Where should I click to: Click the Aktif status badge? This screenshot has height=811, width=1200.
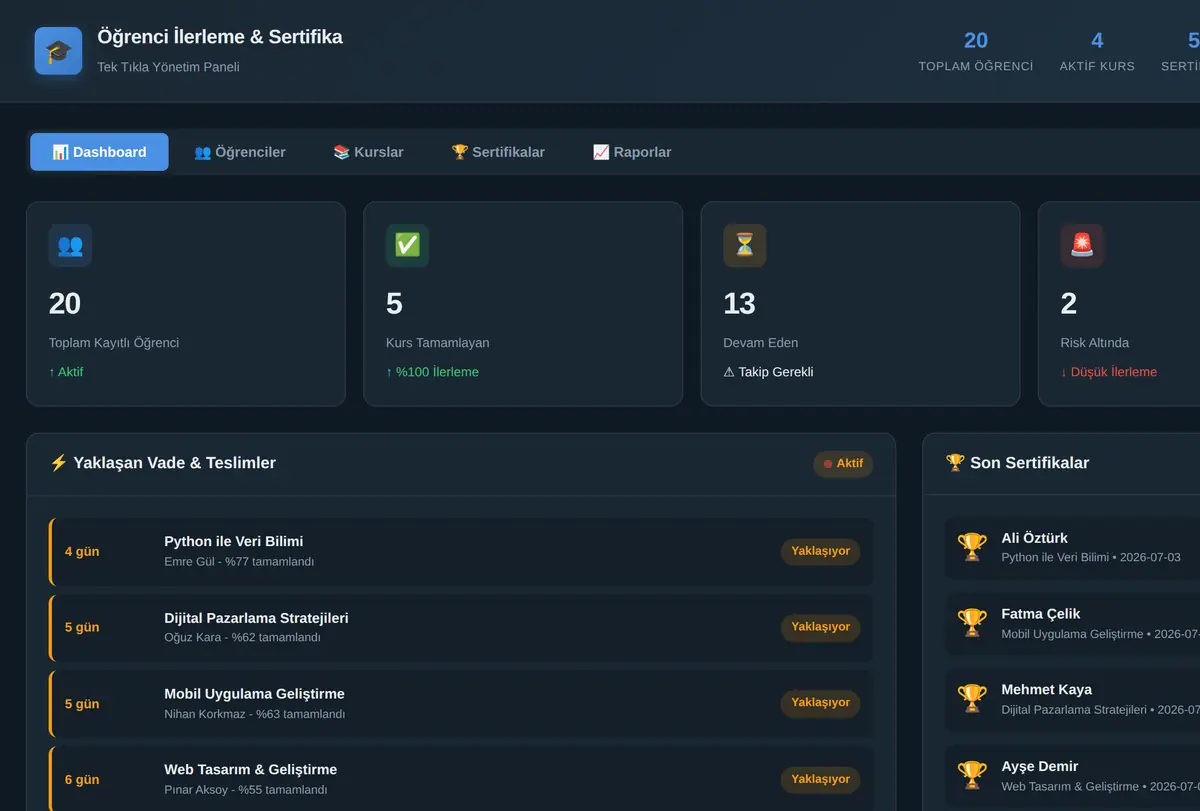click(x=843, y=464)
